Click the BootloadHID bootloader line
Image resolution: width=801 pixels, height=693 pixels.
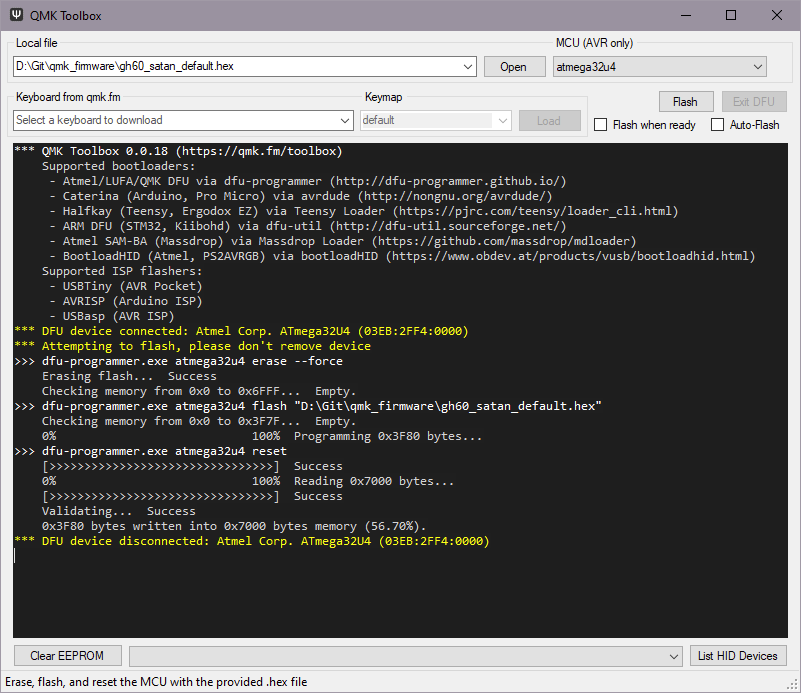coord(402,256)
